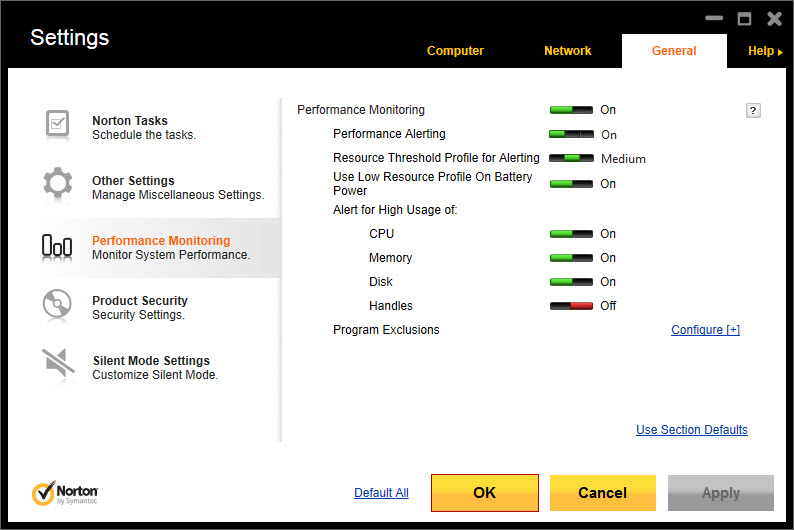Toggle Performance Monitoring switch
This screenshot has width=794, height=530.
571,110
